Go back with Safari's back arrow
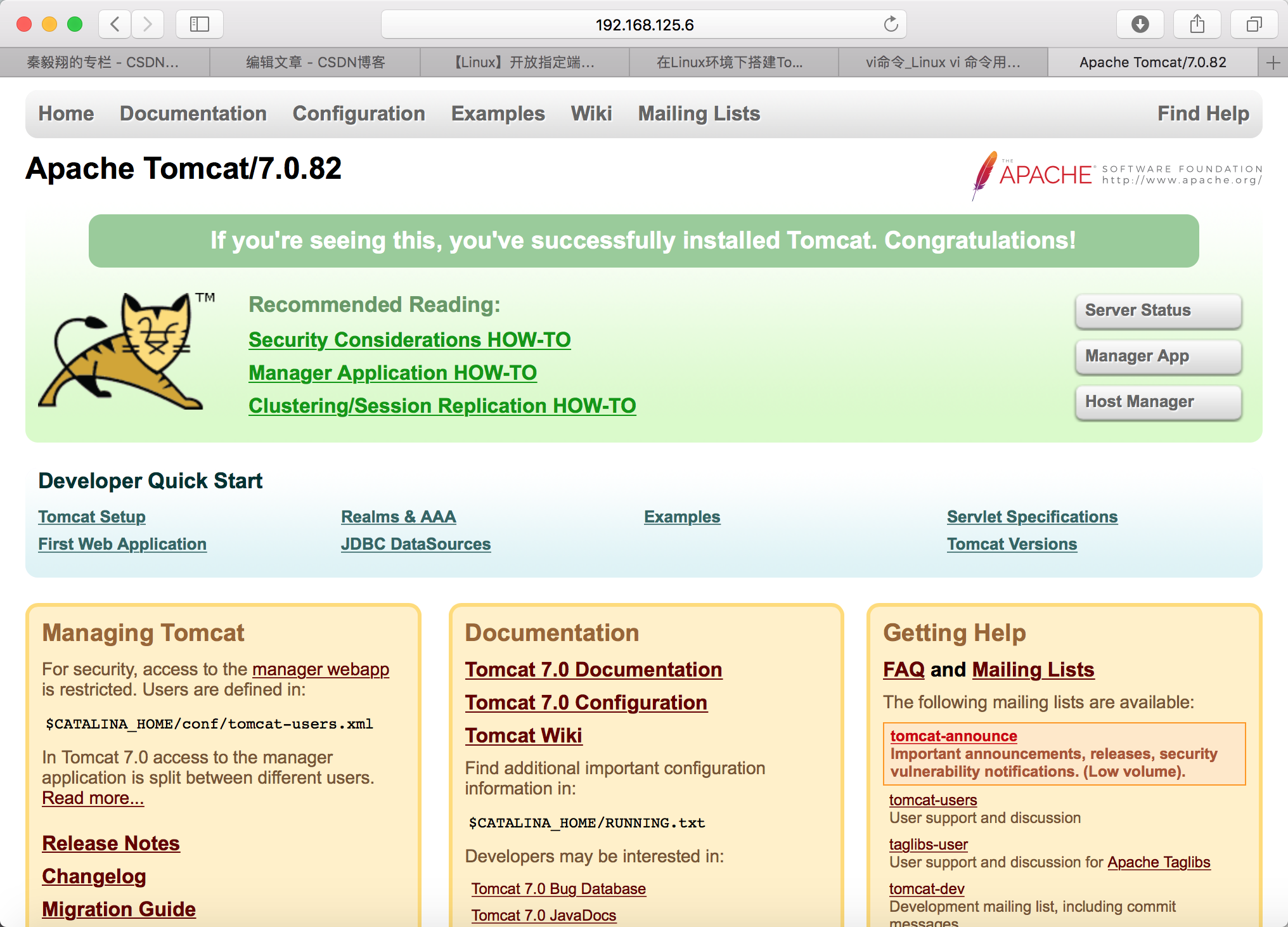Viewport: 1288px width, 927px height. pos(115,25)
